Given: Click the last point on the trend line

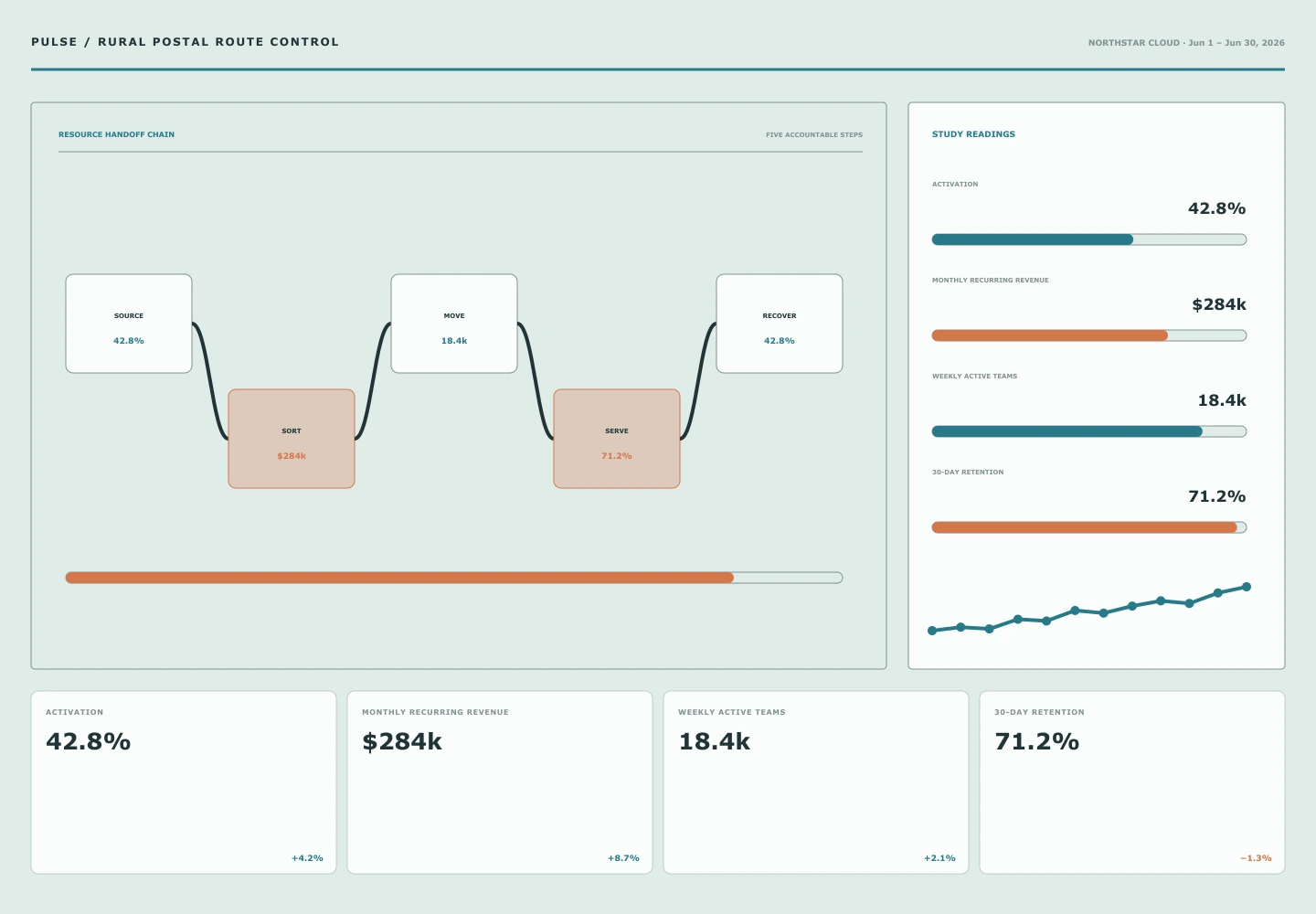Looking at the screenshot, I should pos(1247,587).
